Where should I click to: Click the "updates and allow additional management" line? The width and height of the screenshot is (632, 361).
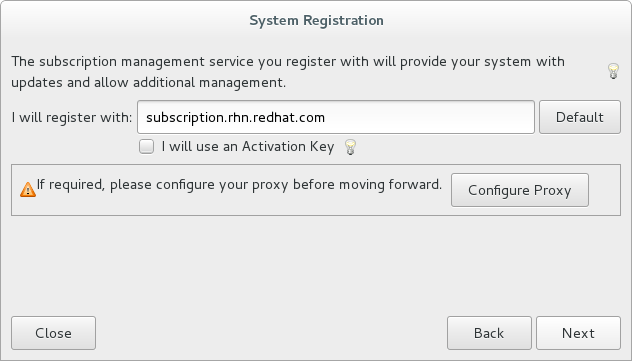[x=148, y=83]
